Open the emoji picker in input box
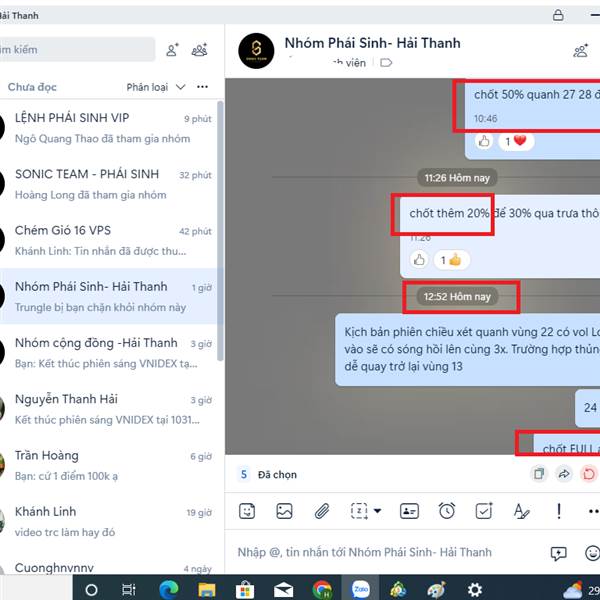Screen dimensions: 600x600 [592, 553]
